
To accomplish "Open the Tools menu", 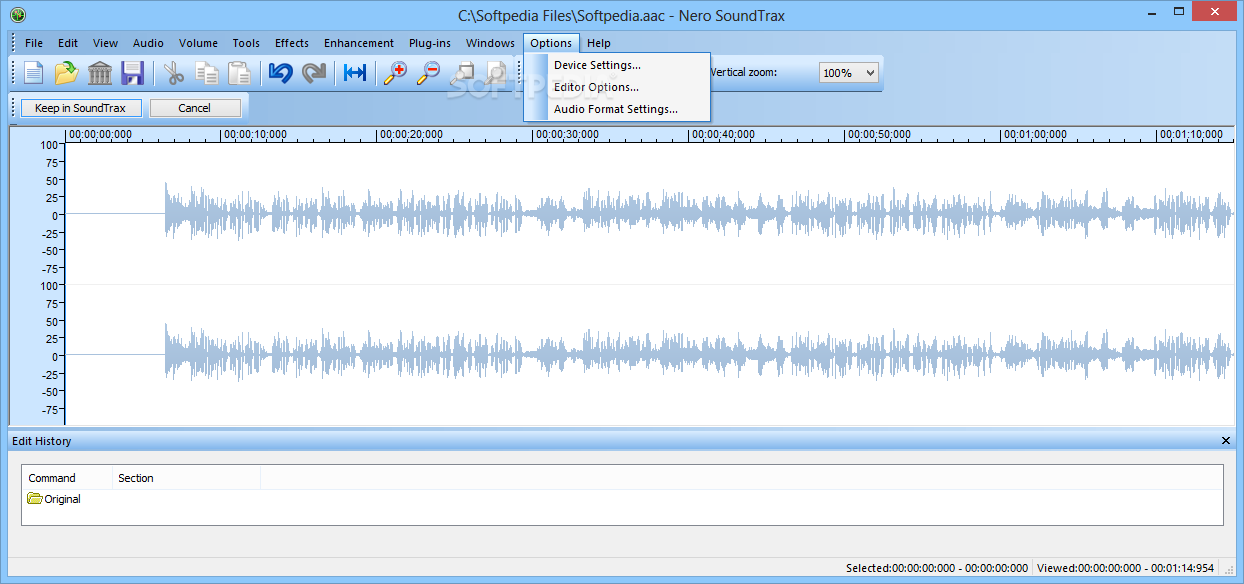I will [x=246, y=43].
